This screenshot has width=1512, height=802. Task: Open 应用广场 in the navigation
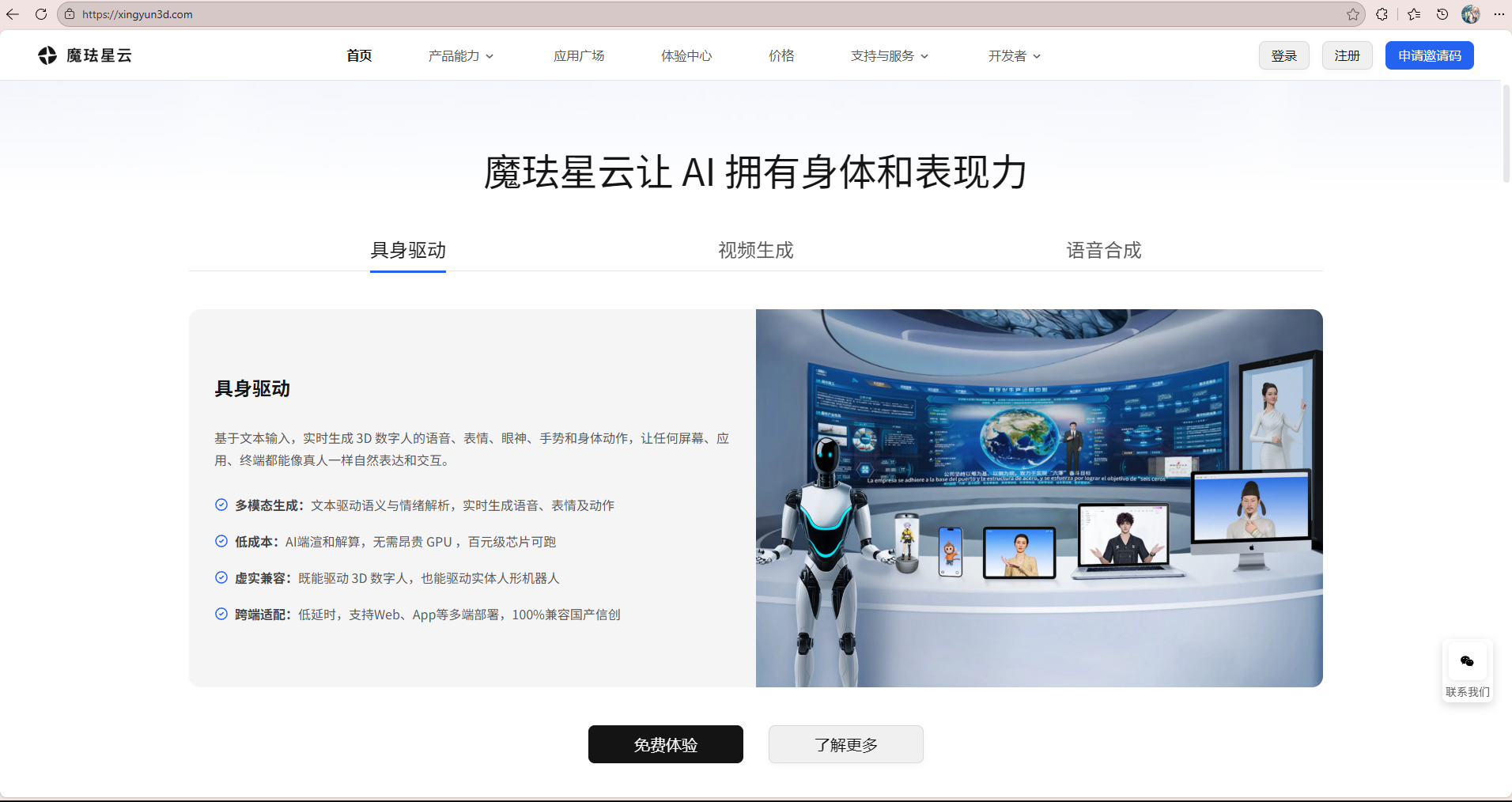click(x=579, y=55)
